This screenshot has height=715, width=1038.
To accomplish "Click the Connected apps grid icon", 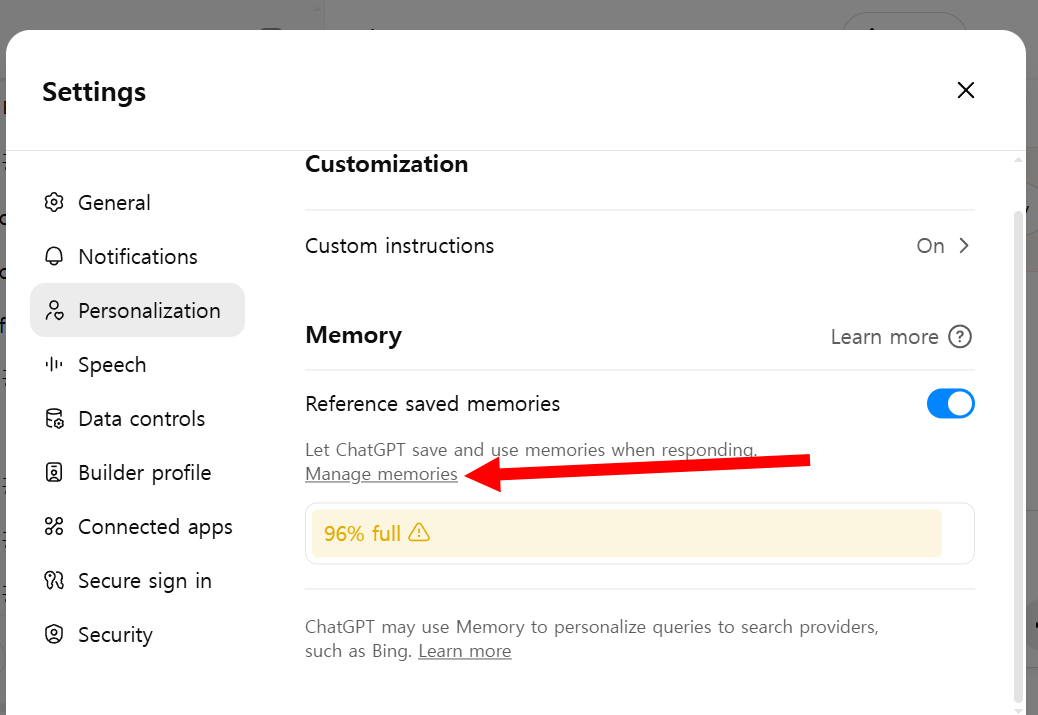I will pos(54,526).
